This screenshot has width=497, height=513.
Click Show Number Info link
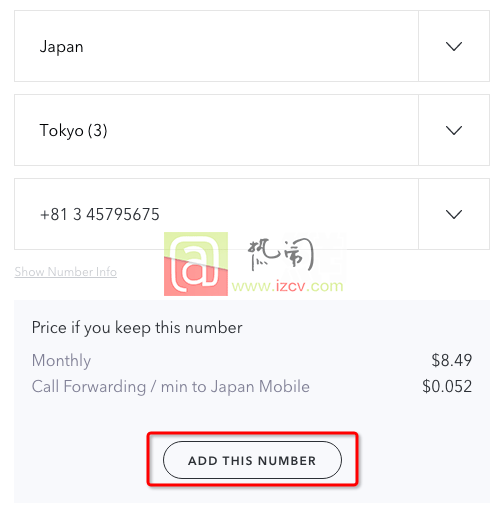(66, 272)
